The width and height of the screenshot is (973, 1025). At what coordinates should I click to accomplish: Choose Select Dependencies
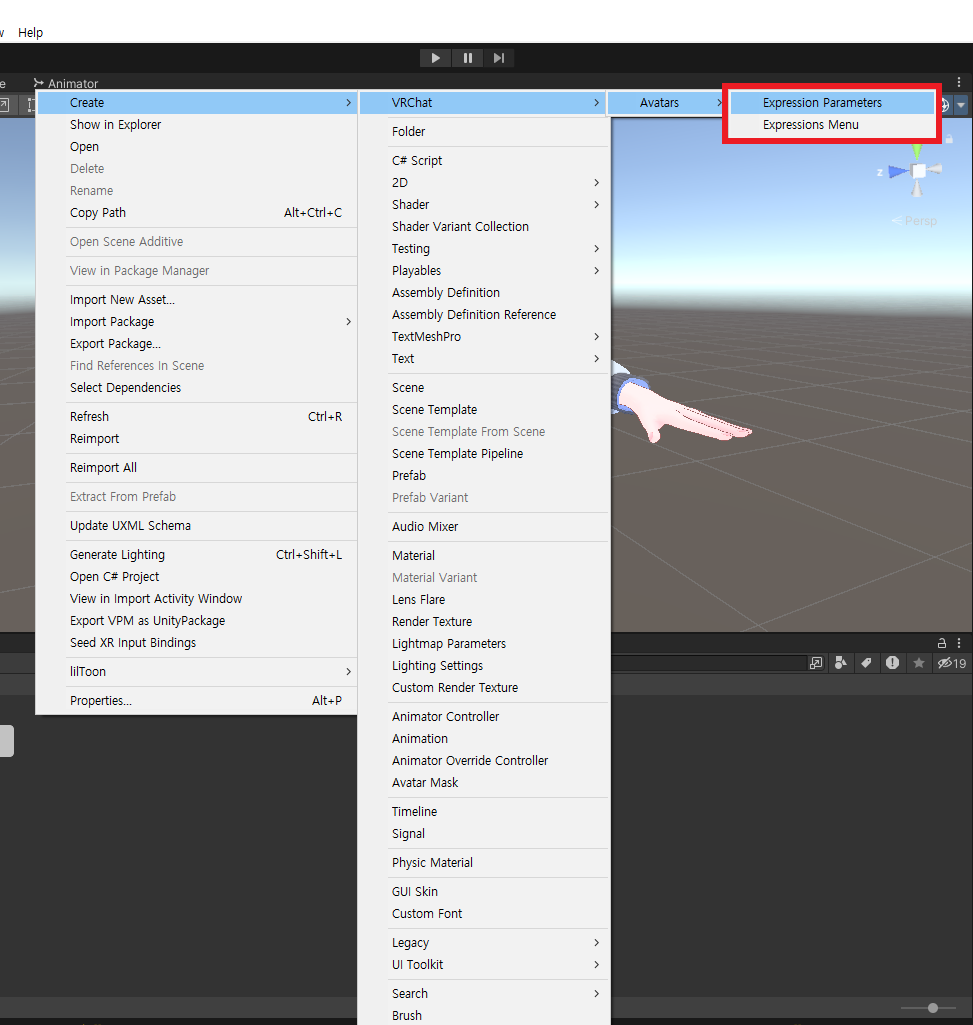pyautogui.click(x=197, y=388)
